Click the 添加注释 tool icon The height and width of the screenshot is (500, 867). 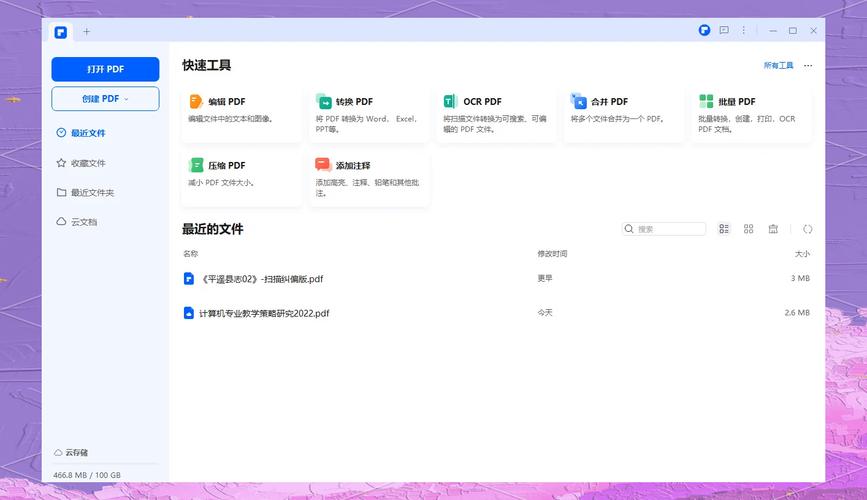coord(323,164)
